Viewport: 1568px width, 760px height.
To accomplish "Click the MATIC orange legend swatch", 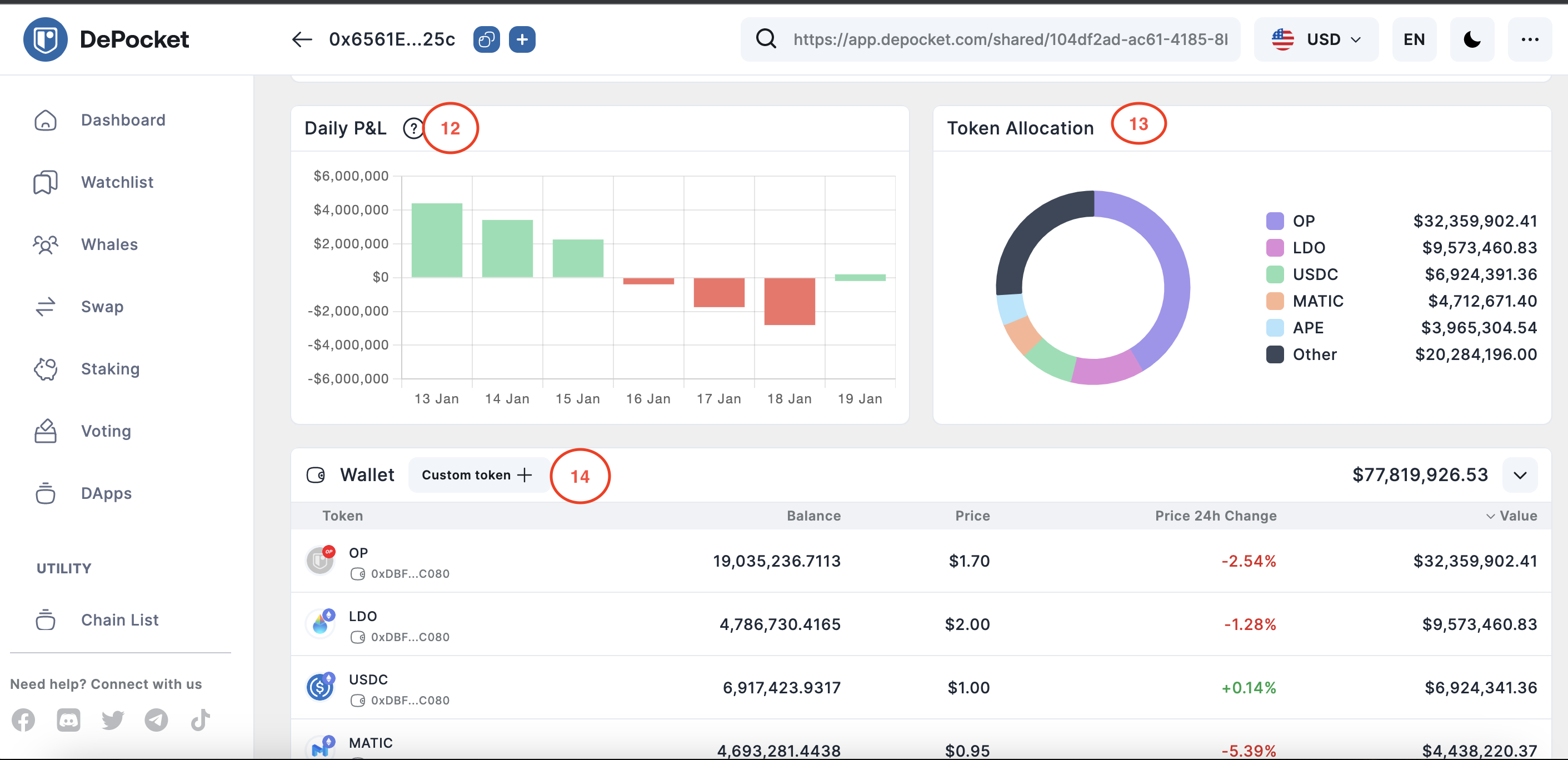I will click(1275, 301).
